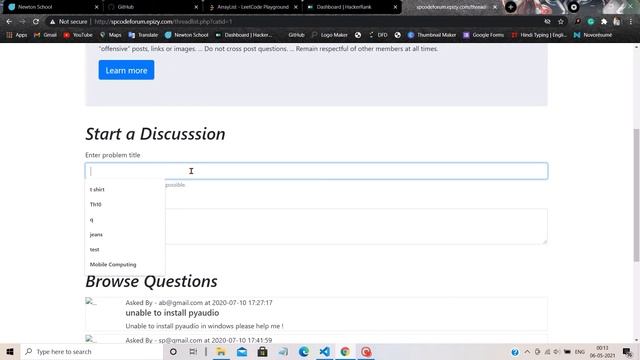The image size is (640, 360).
Task: Open the Mail app from taskbar
Action: 242,351
